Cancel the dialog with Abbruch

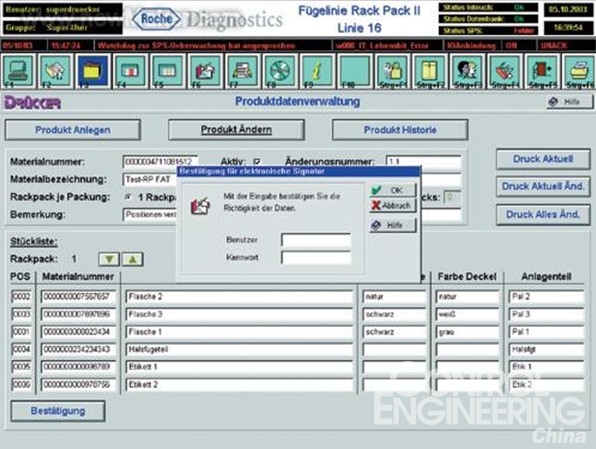(393, 206)
